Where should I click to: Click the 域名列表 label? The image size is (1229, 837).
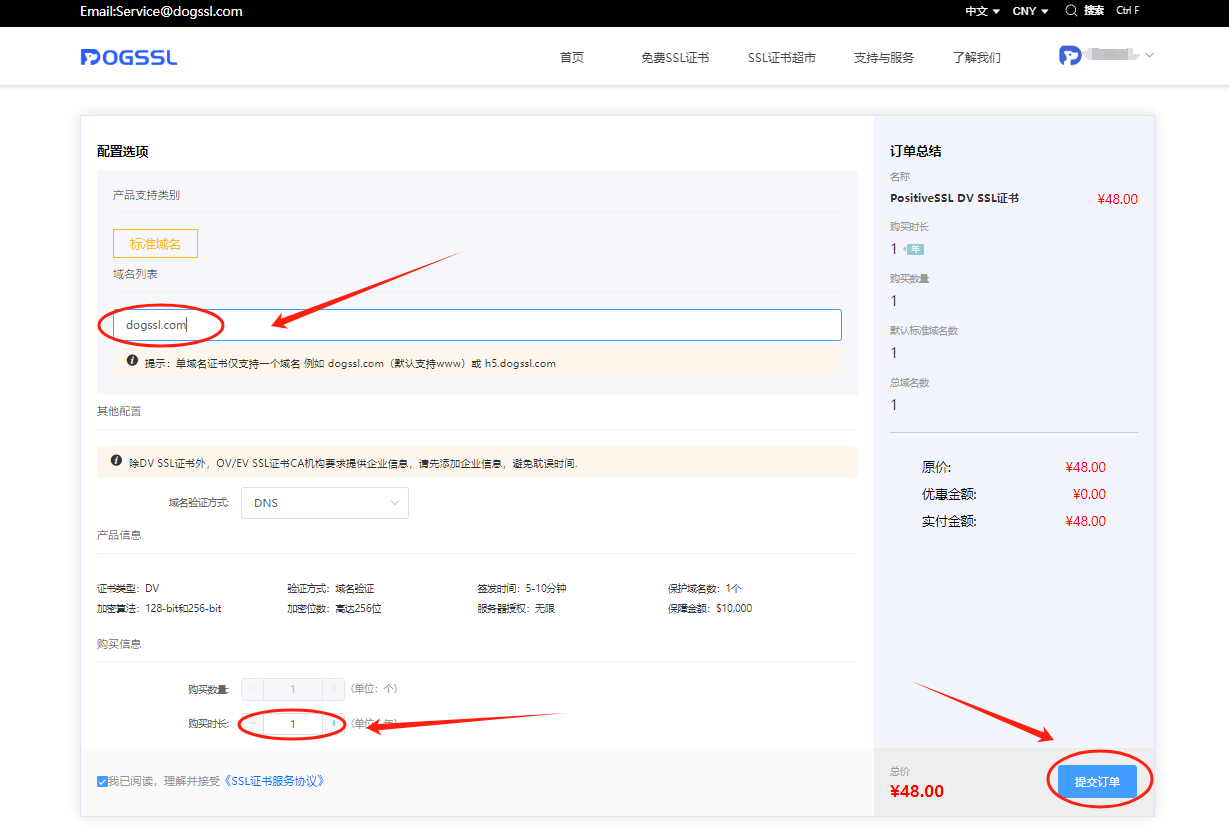click(x=135, y=273)
